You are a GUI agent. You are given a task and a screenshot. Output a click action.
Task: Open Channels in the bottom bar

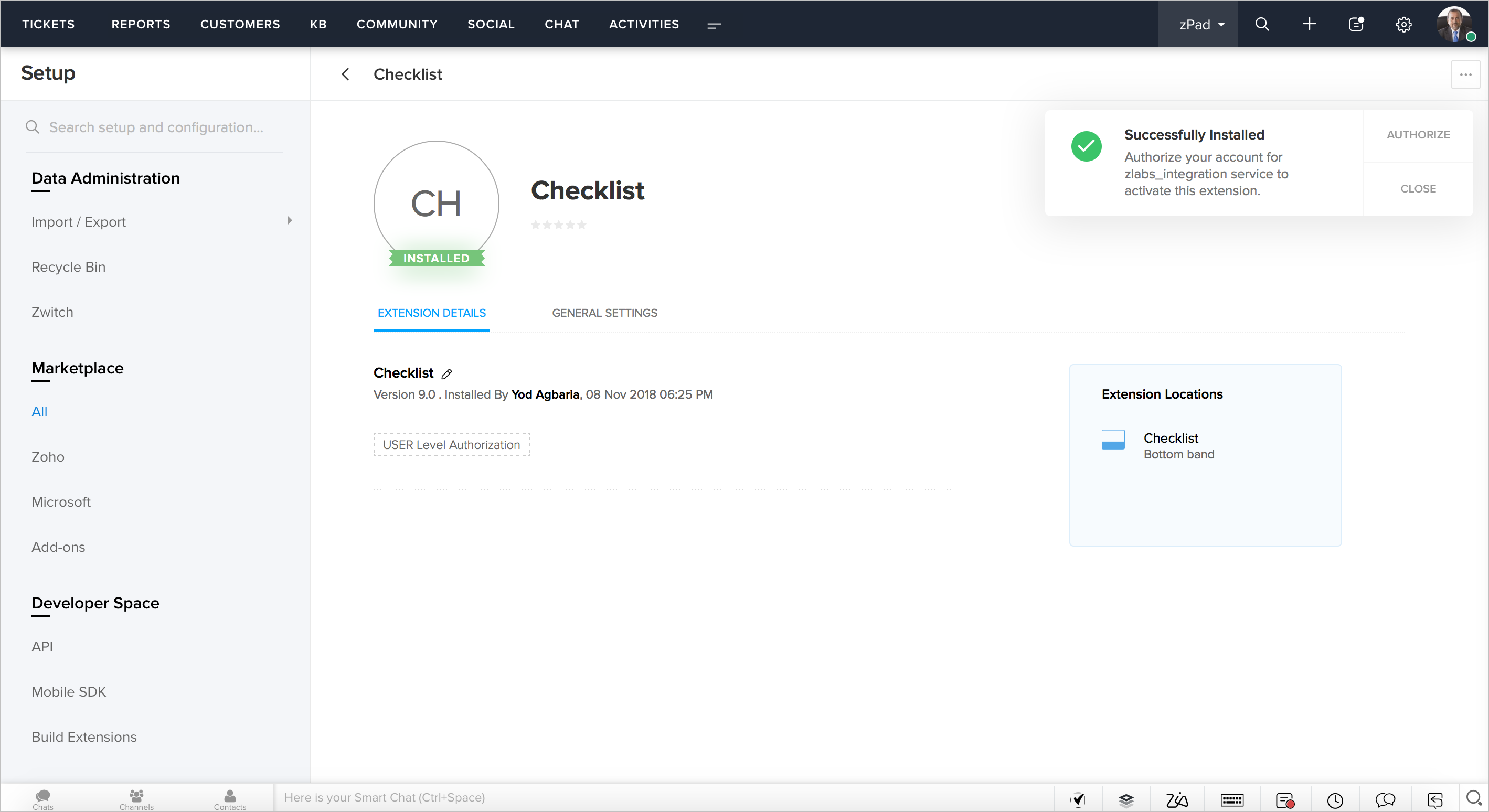pos(136,799)
